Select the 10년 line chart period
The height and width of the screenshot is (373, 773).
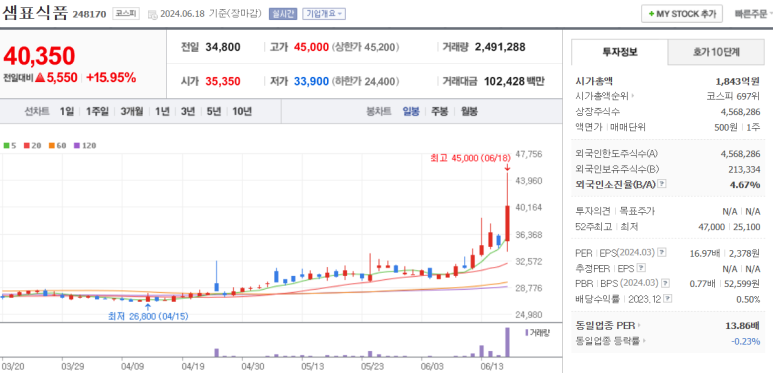click(x=242, y=111)
